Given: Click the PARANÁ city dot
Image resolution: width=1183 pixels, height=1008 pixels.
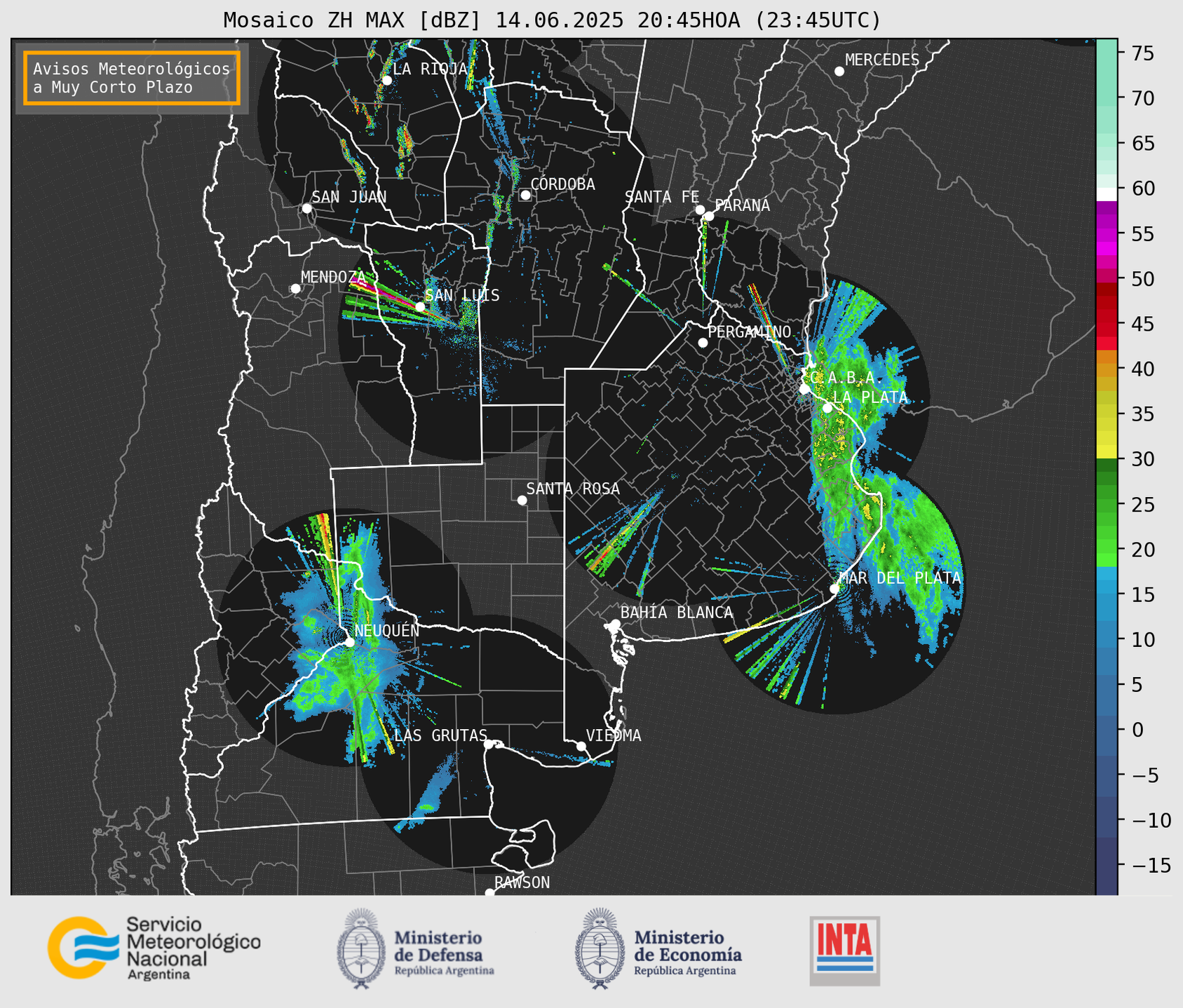Looking at the screenshot, I should 709,216.
